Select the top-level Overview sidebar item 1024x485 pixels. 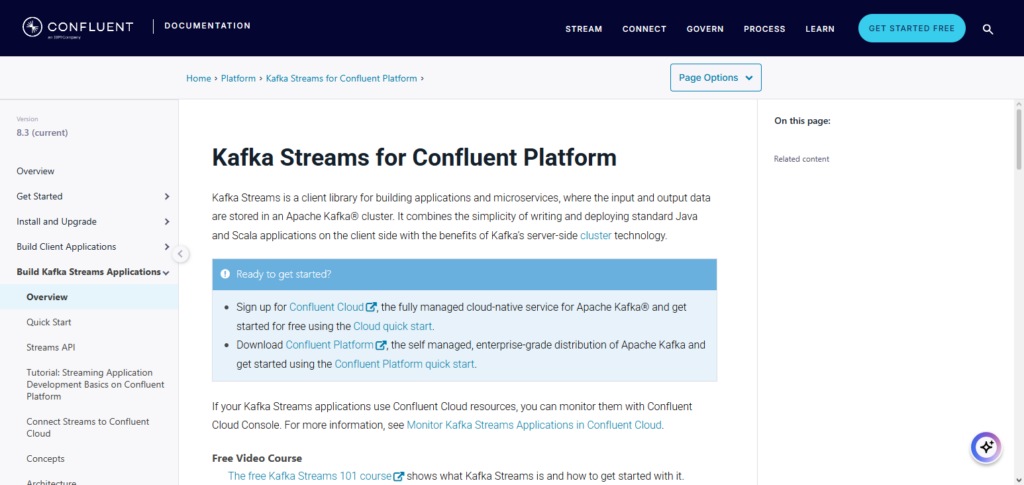point(35,171)
